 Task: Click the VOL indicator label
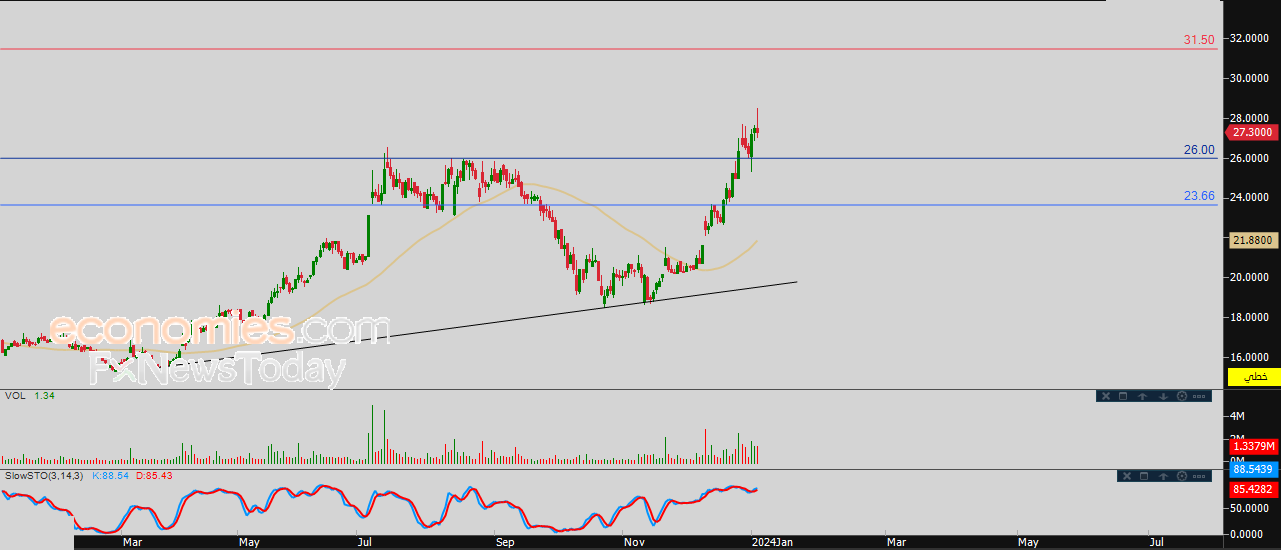(15, 396)
